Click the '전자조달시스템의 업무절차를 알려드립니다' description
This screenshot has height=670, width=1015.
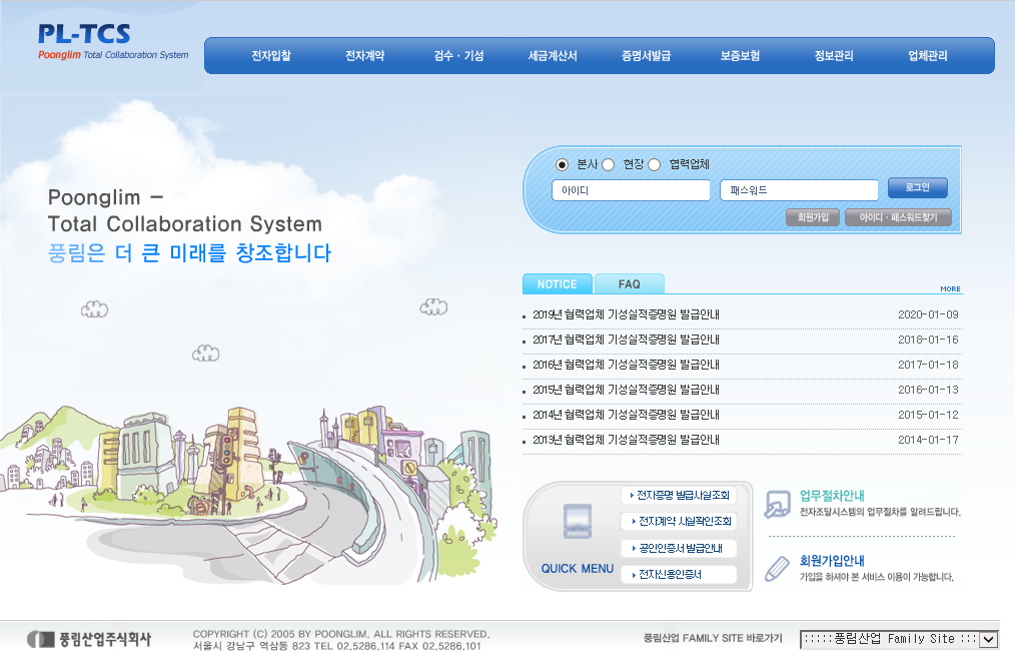880,512
